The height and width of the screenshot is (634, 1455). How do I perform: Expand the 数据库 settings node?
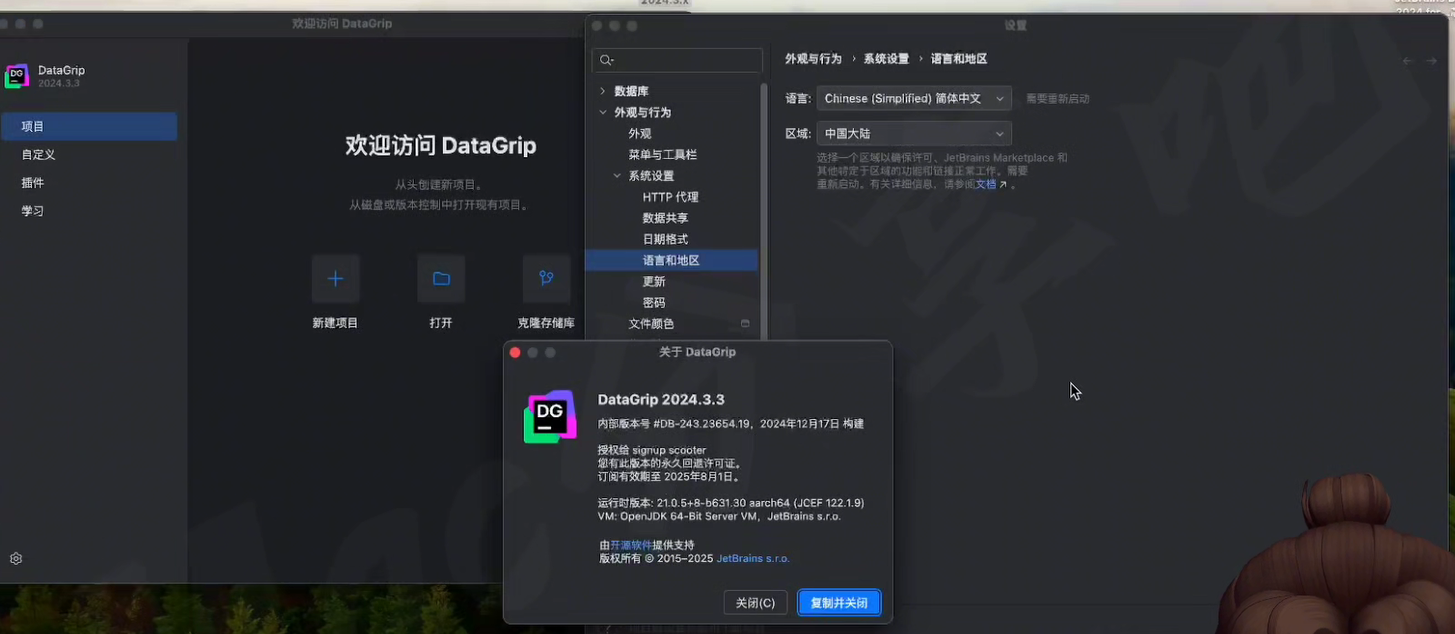pyautogui.click(x=603, y=91)
